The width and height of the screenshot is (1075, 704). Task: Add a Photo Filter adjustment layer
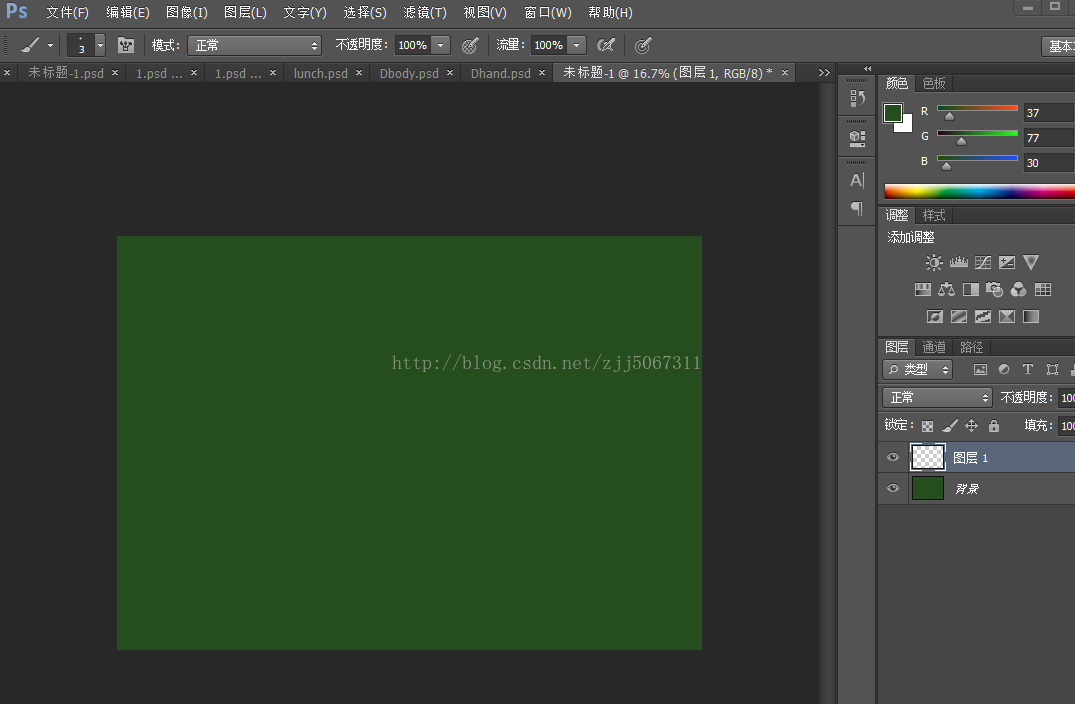coord(994,290)
